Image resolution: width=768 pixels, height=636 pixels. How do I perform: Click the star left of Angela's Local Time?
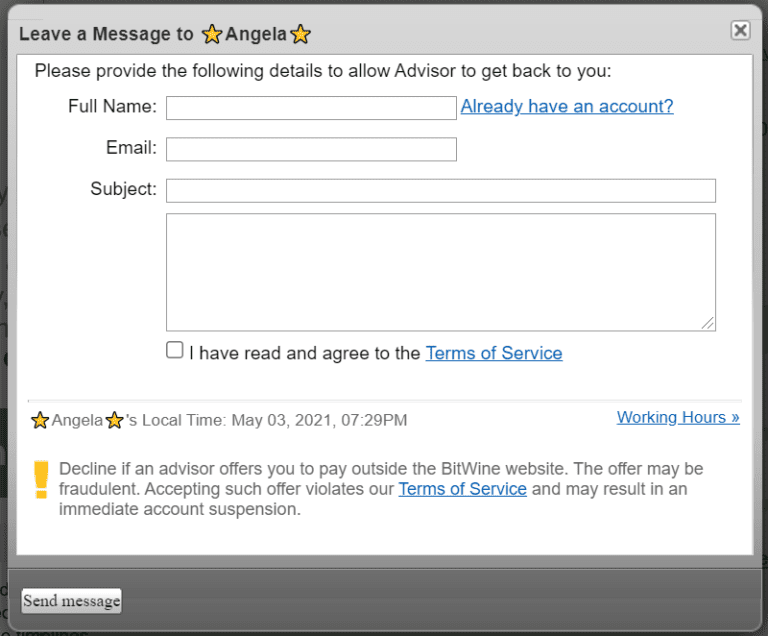pyautogui.click(x=40, y=420)
